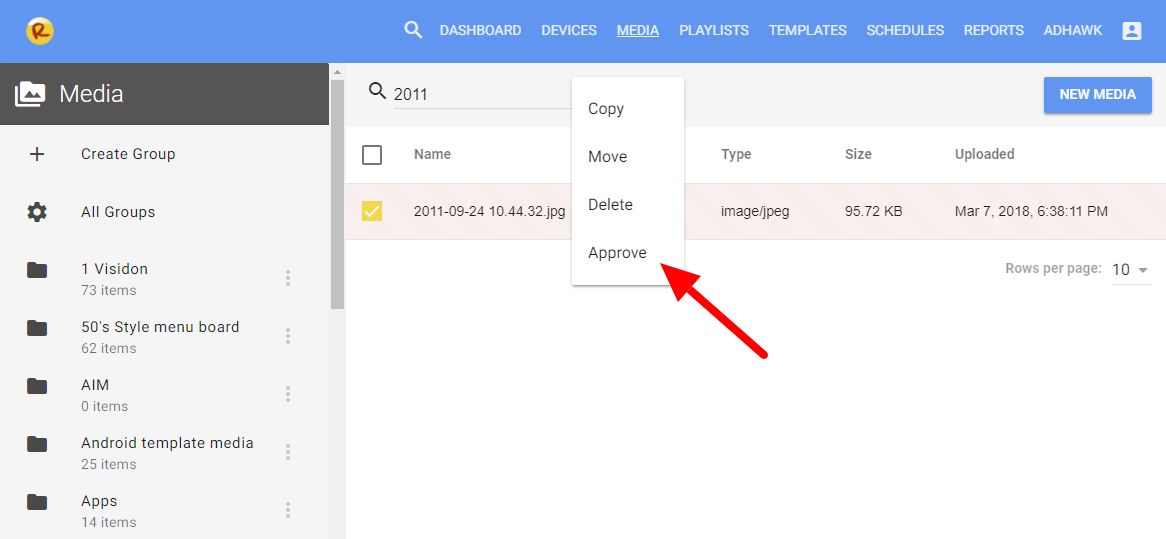The height and width of the screenshot is (539, 1166).
Task: Sort by the Name column header
Action: 433,155
